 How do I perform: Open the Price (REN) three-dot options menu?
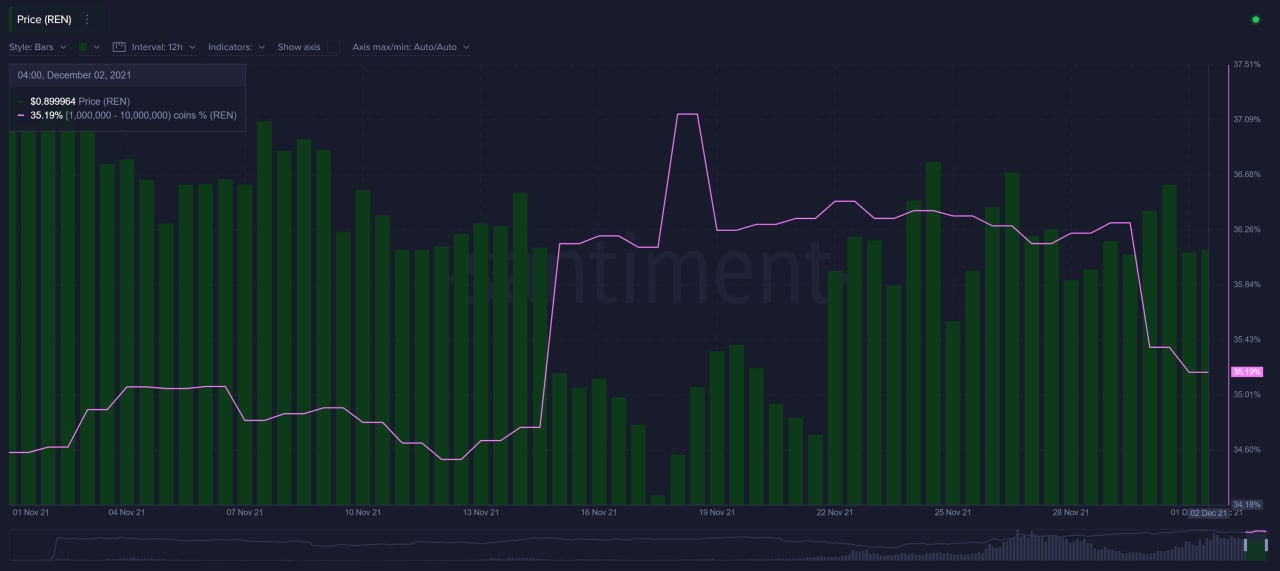87,19
